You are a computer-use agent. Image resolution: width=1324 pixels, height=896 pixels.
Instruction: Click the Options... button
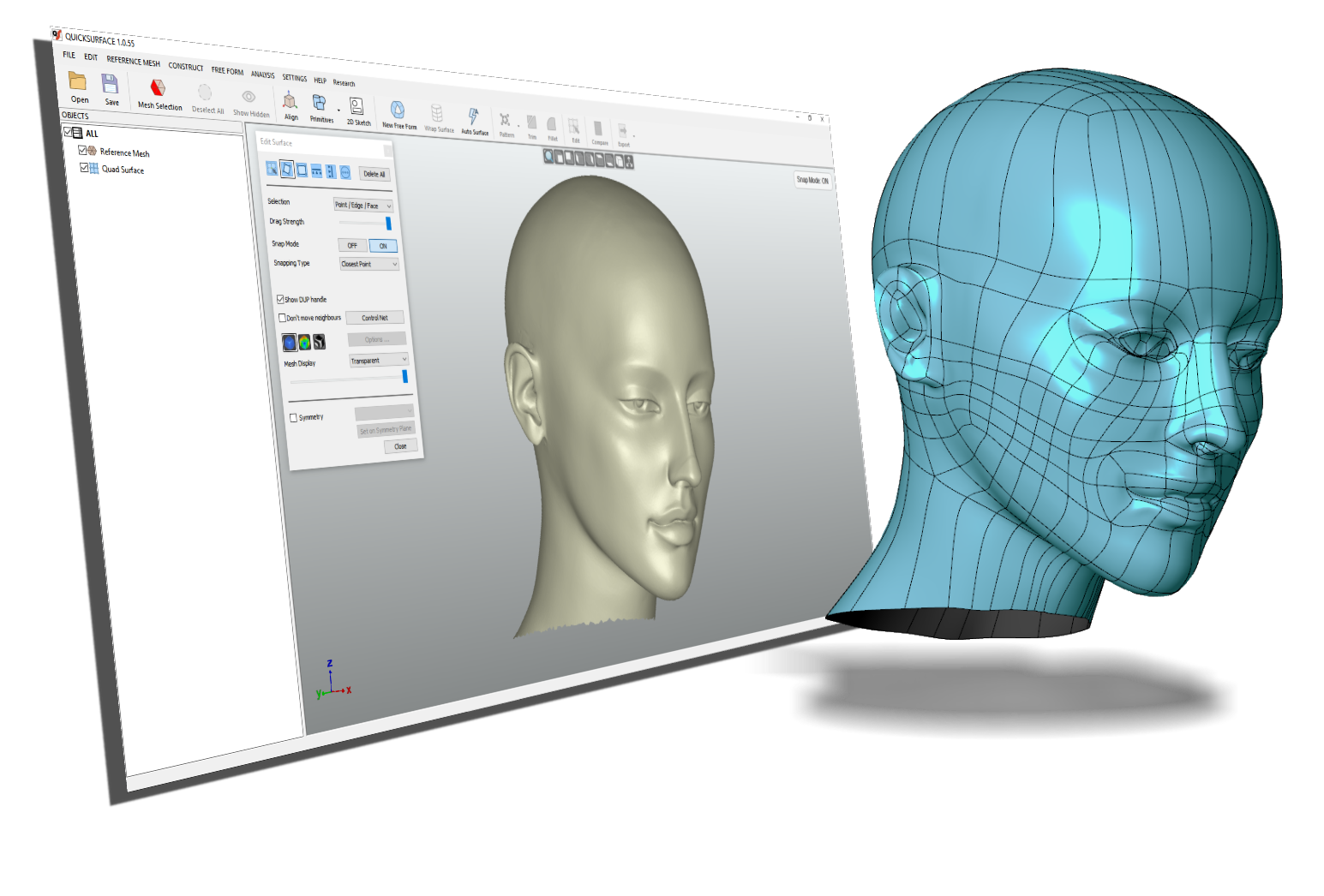pyautogui.click(x=377, y=339)
